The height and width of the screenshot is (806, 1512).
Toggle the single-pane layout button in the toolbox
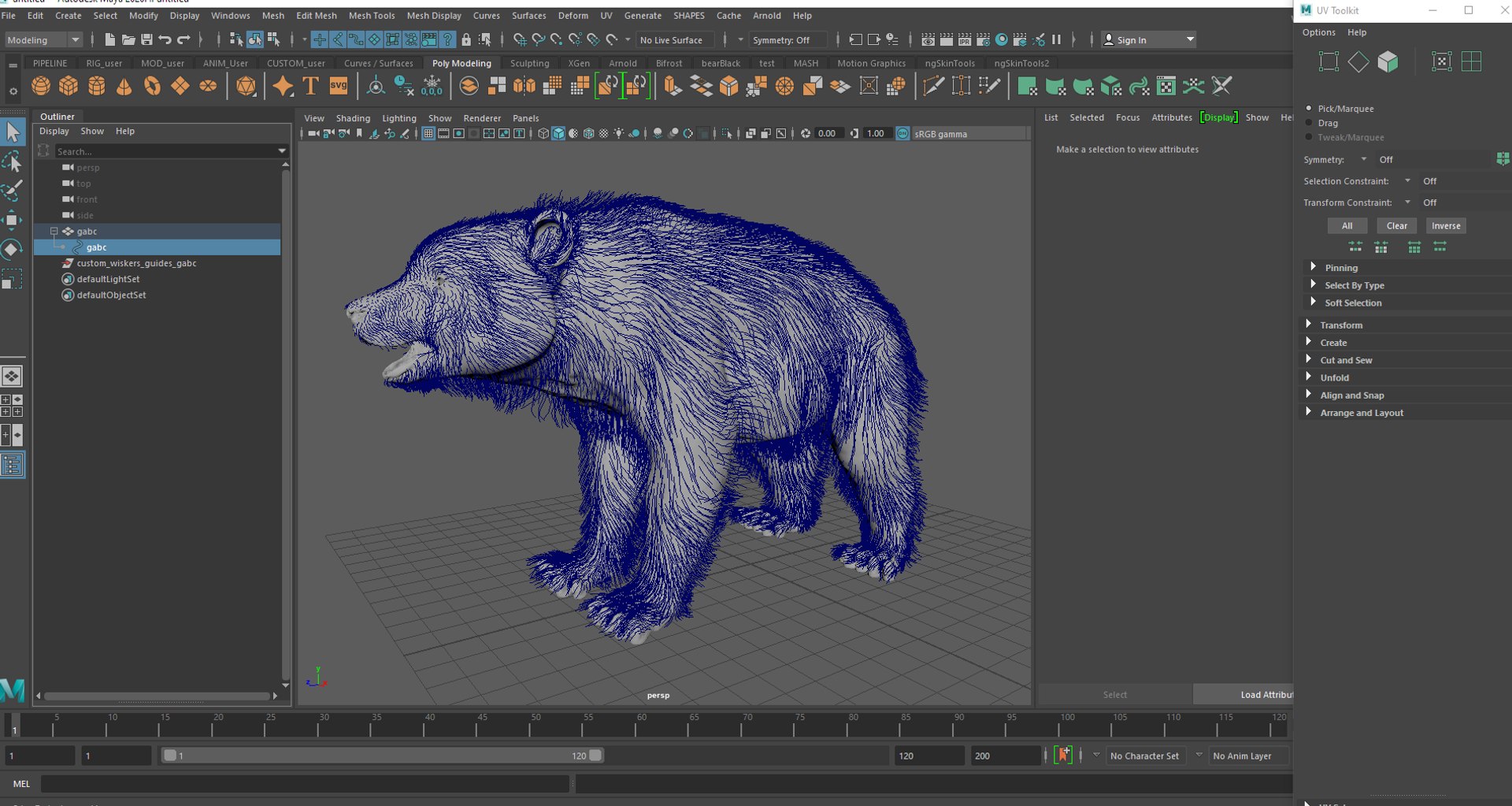click(12, 377)
